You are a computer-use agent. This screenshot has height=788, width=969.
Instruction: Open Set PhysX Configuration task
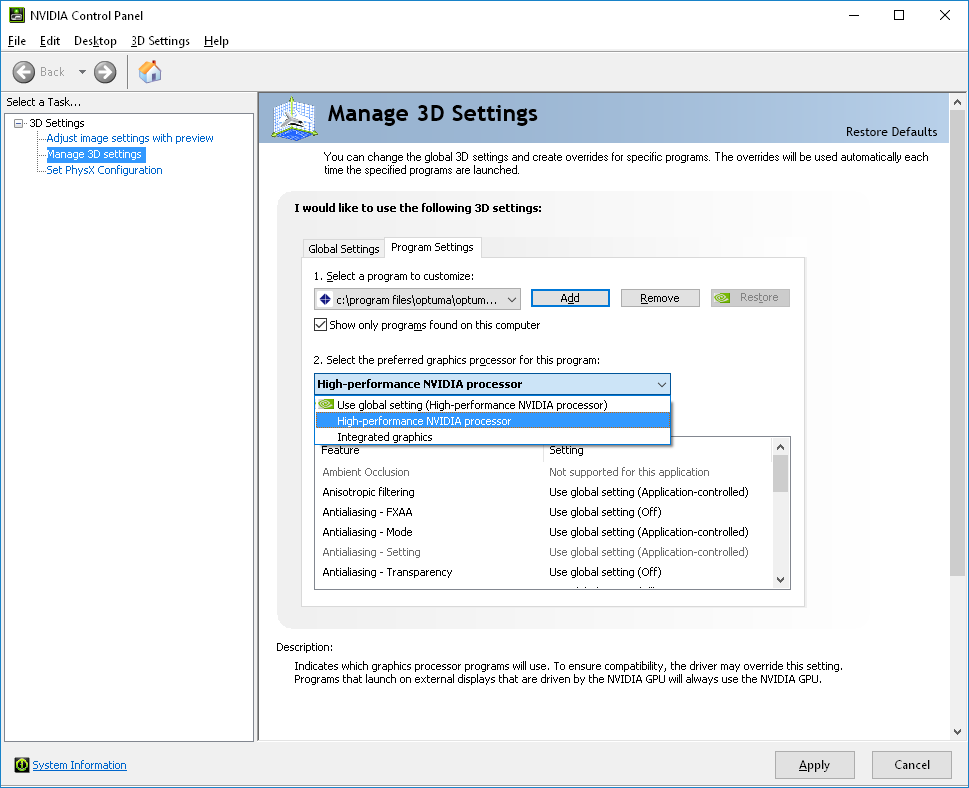tap(104, 170)
